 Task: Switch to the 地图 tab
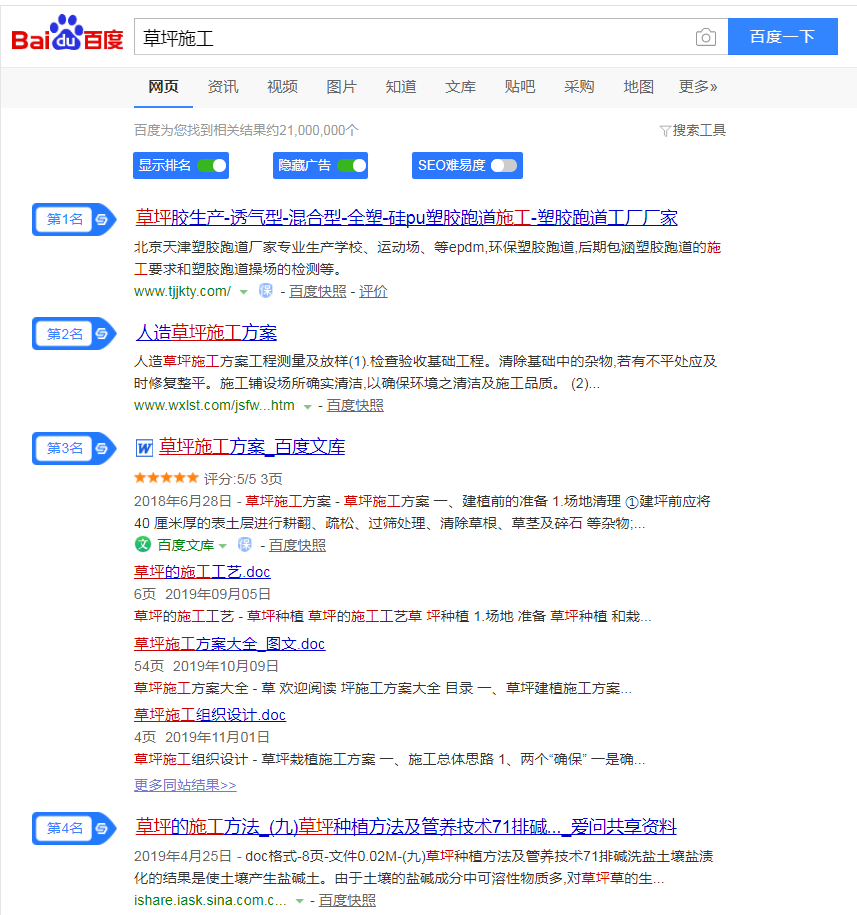tap(638, 87)
